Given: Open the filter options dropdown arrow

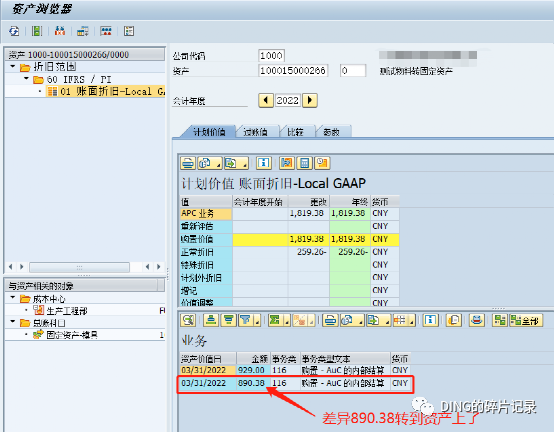Looking at the screenshot, I should point(257,321).
